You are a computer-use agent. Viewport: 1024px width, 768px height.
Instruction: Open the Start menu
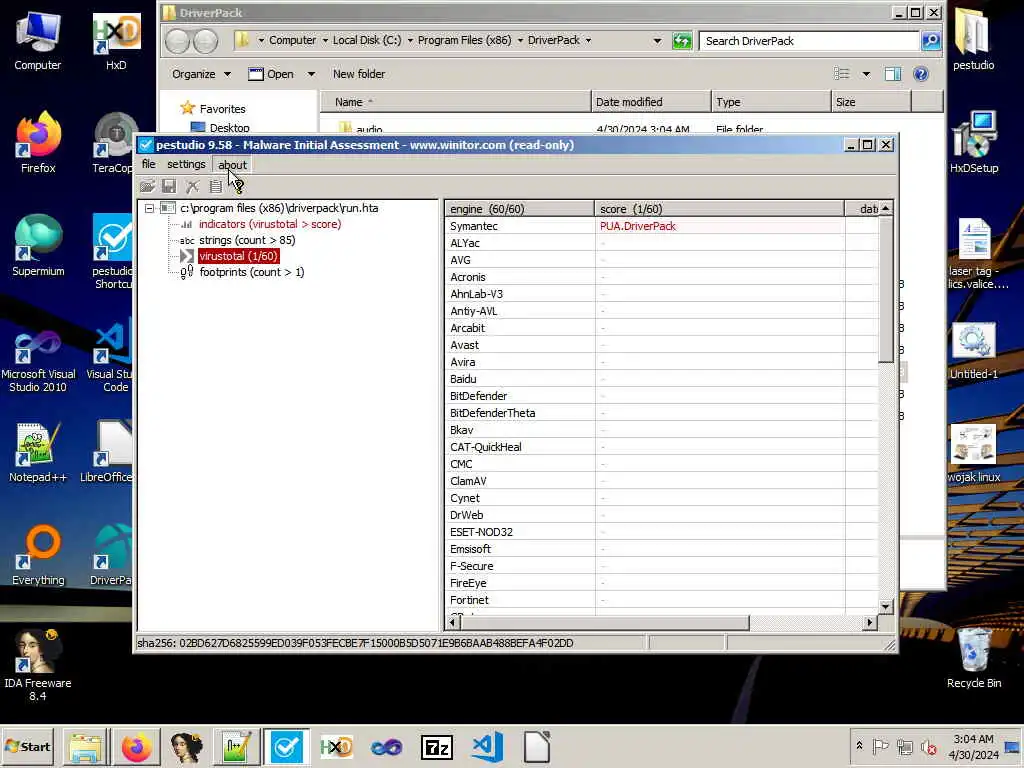pos(27,746)
